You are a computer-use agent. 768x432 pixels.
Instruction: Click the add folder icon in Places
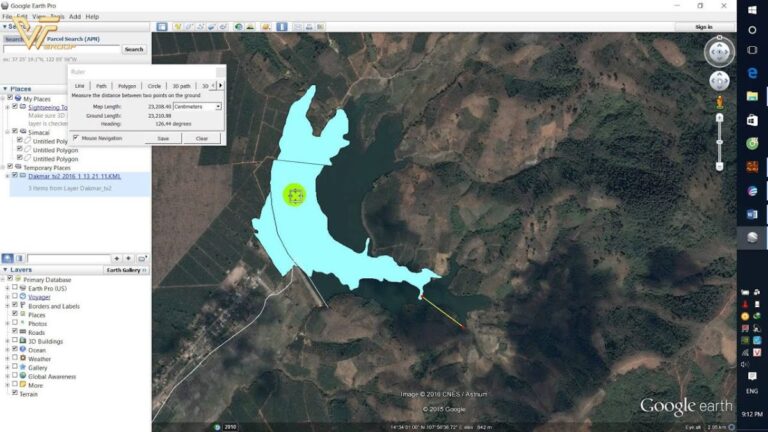pyautogui.click(x=142, y=258)
